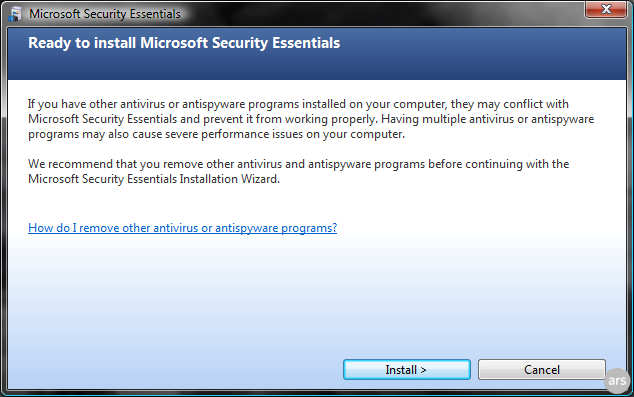Image resolution: width=634 pixels, height=397 pixels.
Task: Click the window title text Microsoft Security Essentials
Action: pyautogui.click(x=105, y=14)
